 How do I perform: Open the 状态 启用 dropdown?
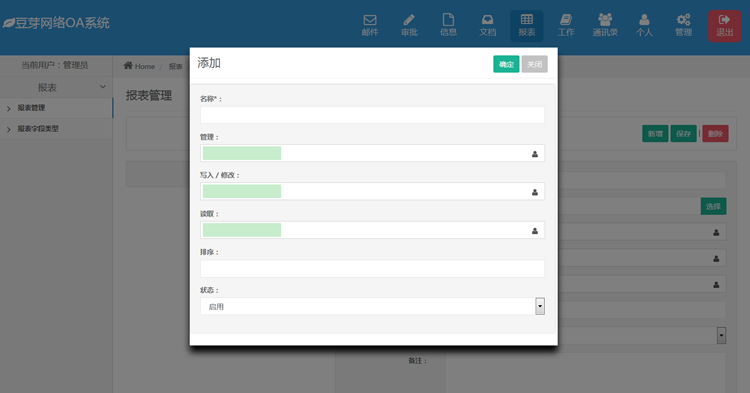point(372,306)
